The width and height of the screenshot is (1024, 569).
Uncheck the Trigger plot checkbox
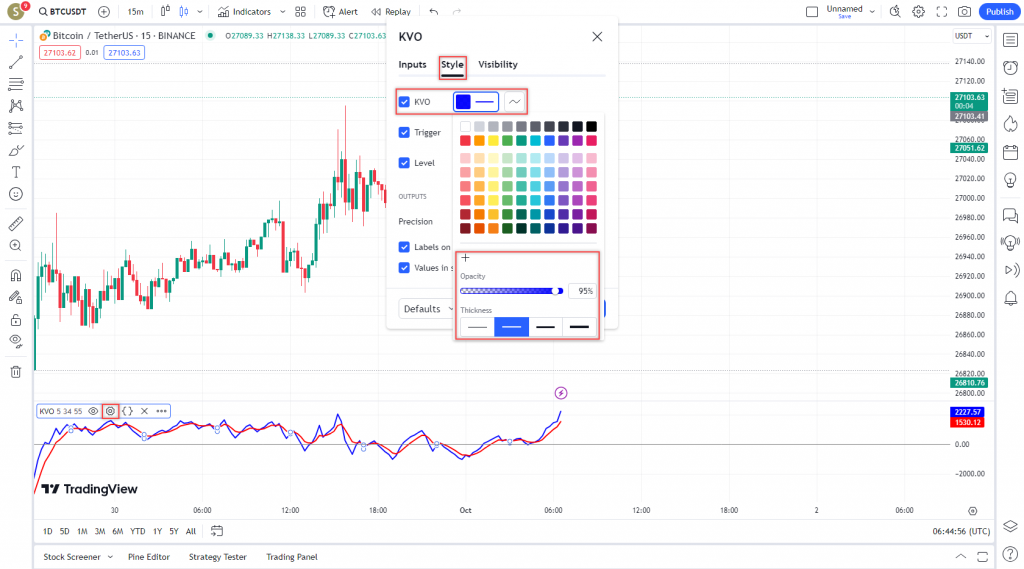tap(404, 133)
